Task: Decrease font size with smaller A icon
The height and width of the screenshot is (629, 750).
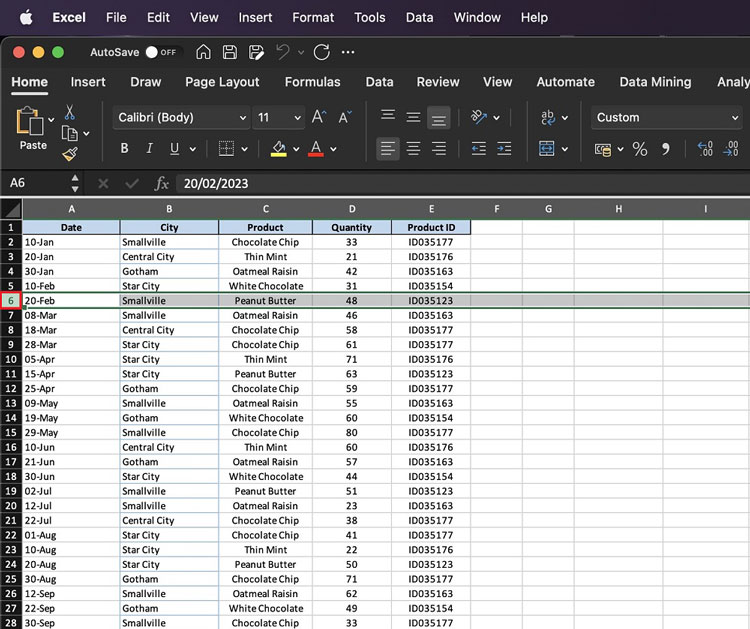Action: click(x=345, y=117)
